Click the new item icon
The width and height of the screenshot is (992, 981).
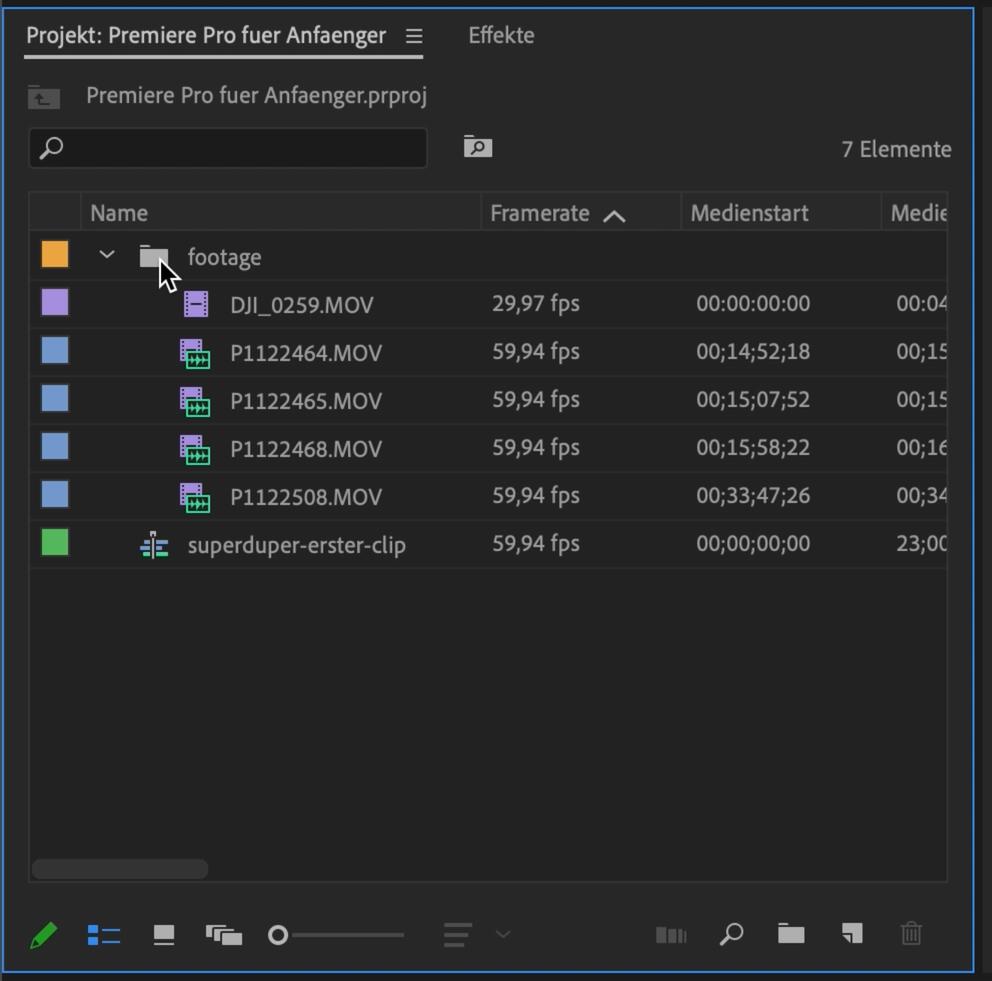851,934
